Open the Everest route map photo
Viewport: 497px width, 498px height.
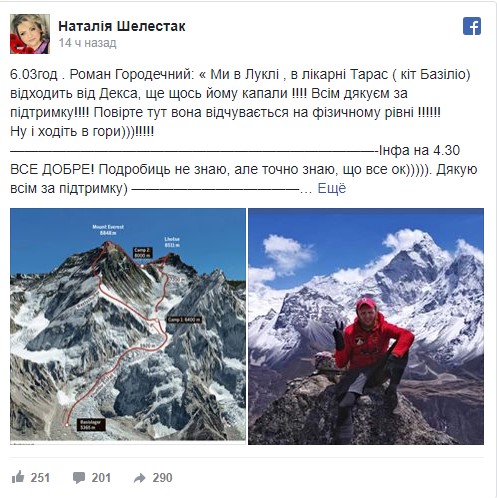click(x=128, y=326)
